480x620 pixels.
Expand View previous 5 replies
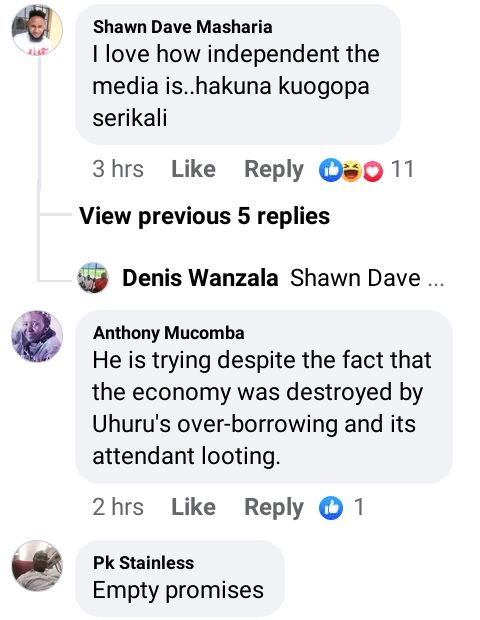tap(204, 216)
